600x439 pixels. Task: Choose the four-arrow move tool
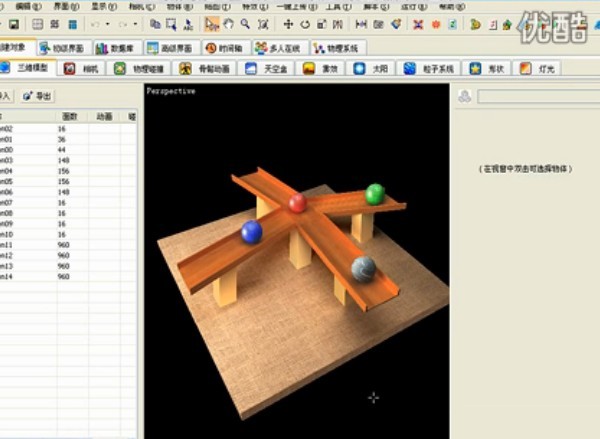(289, 24)
